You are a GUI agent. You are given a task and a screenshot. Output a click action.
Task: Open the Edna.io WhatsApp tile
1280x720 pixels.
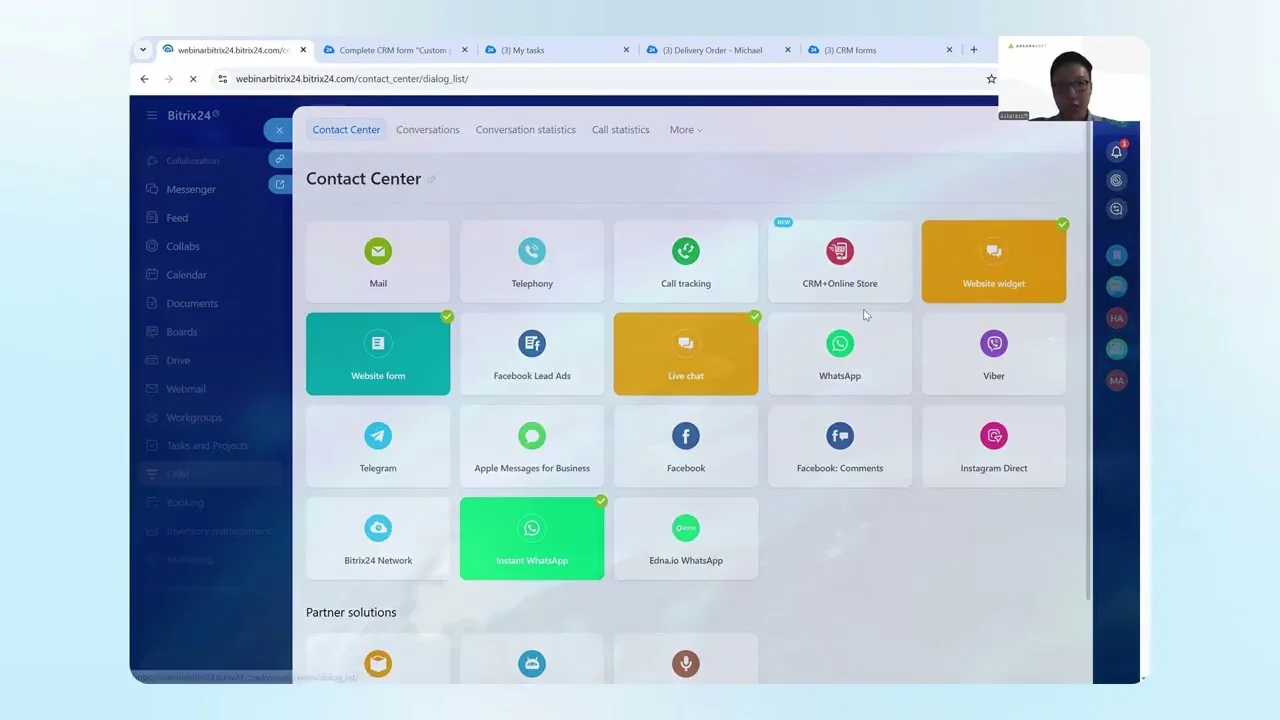click(686, 538)
